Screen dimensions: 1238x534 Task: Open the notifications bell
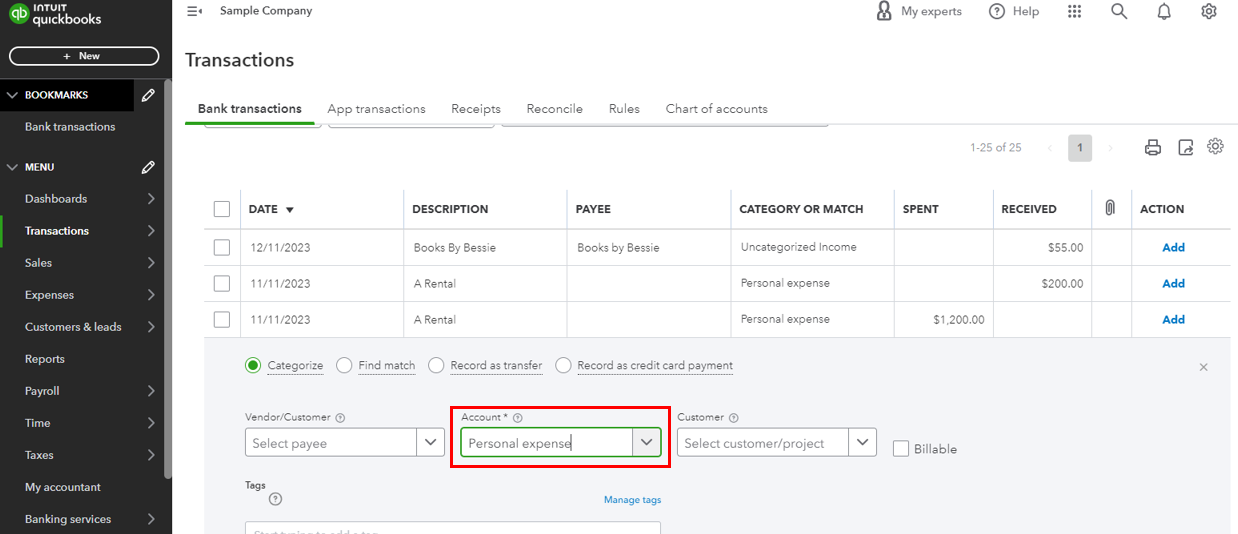[x=1164, y=12]
